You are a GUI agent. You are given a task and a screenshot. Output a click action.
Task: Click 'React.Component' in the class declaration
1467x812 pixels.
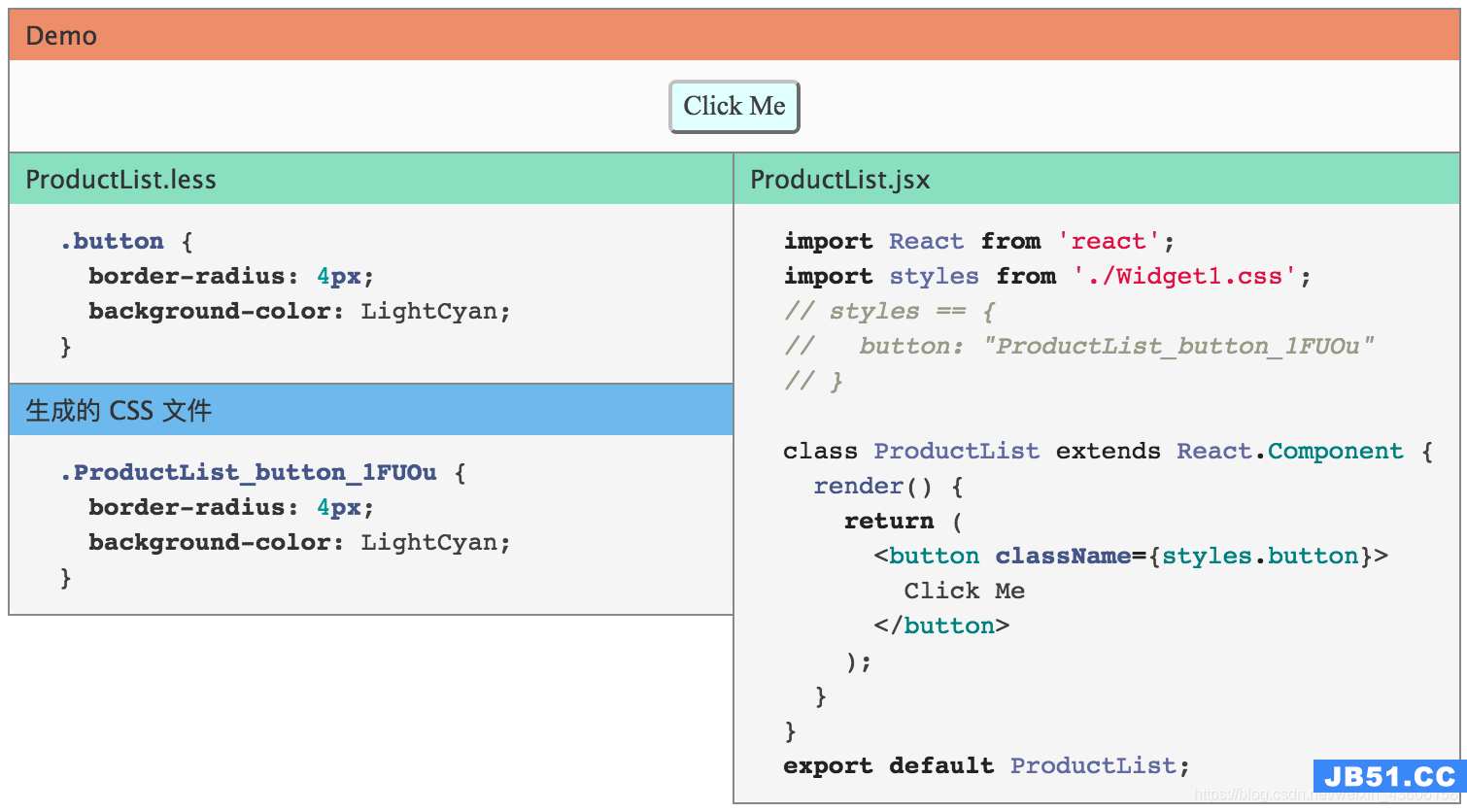(1290, 451)
